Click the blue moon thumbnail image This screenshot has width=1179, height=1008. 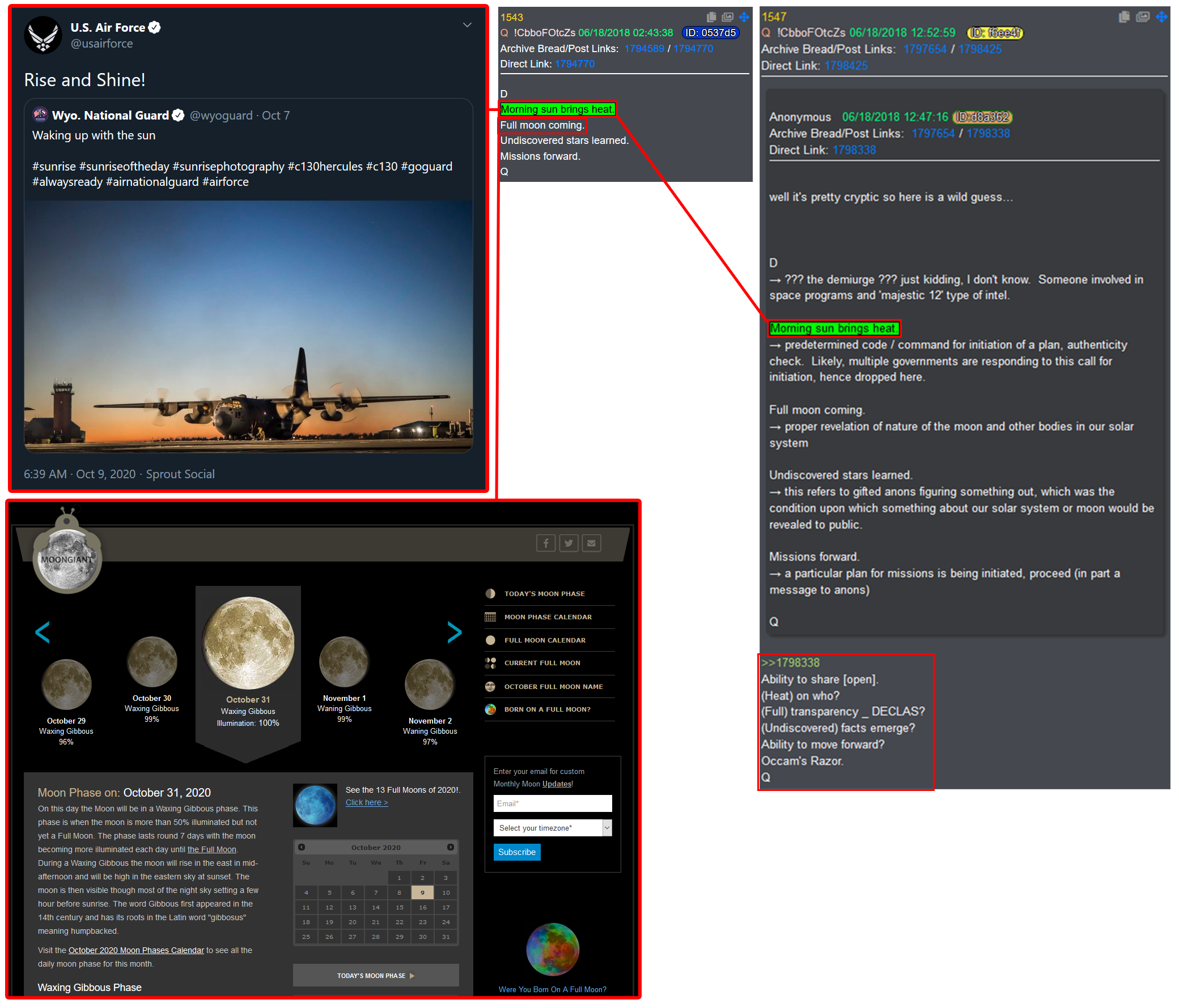(315, 806)
